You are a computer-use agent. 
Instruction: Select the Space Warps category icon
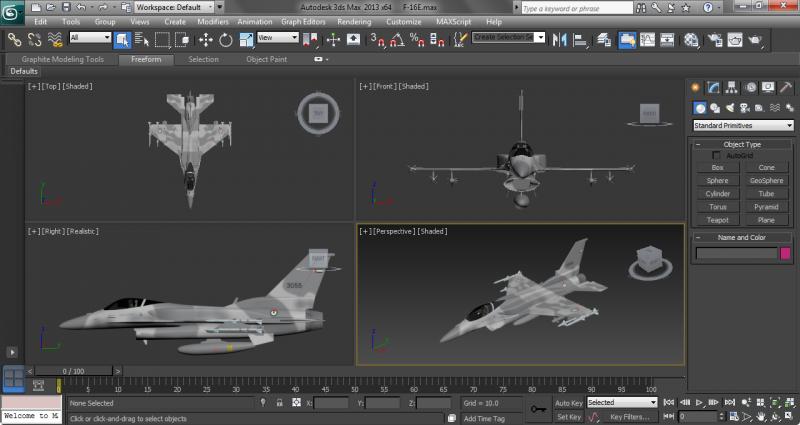click(x=775, y=108)
